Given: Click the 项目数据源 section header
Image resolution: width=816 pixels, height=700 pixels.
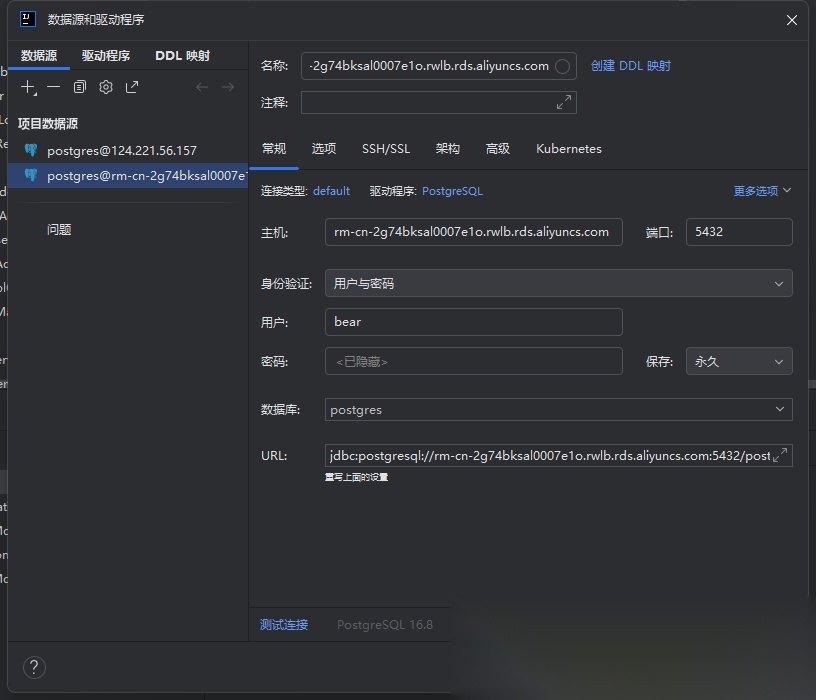Looking at the screenshot, I should point(48,124).
